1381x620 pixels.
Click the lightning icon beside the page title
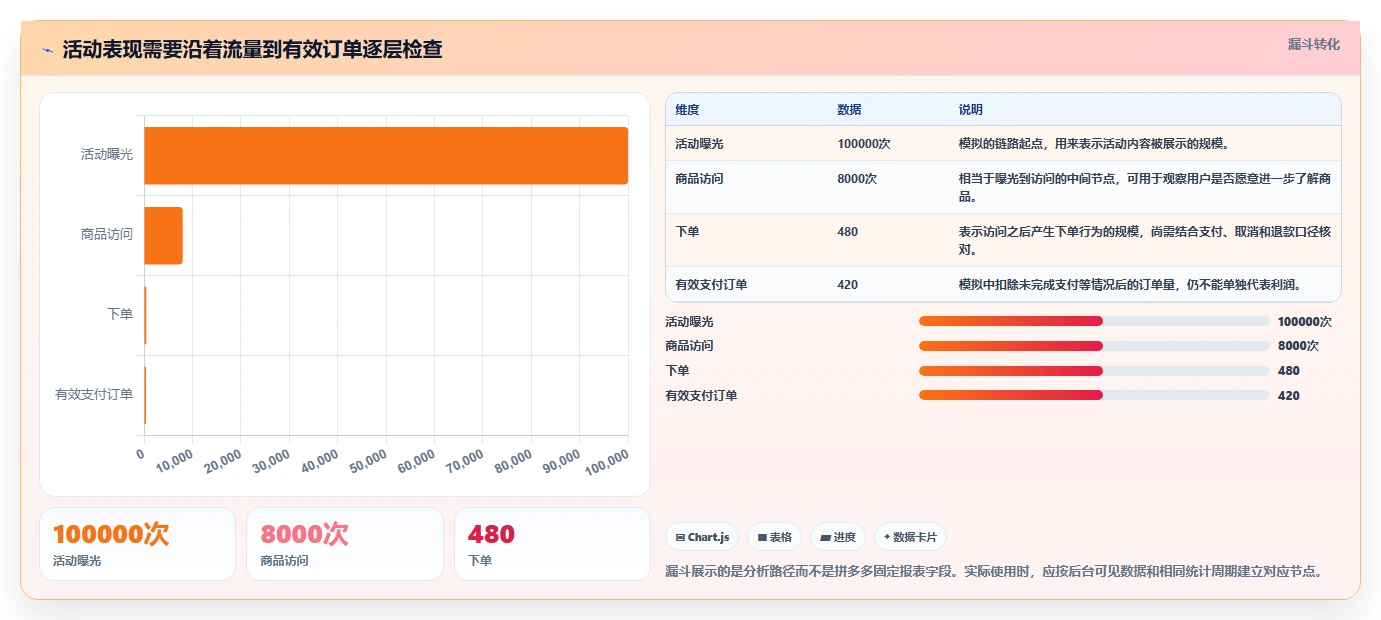click(x=47, y=50)
